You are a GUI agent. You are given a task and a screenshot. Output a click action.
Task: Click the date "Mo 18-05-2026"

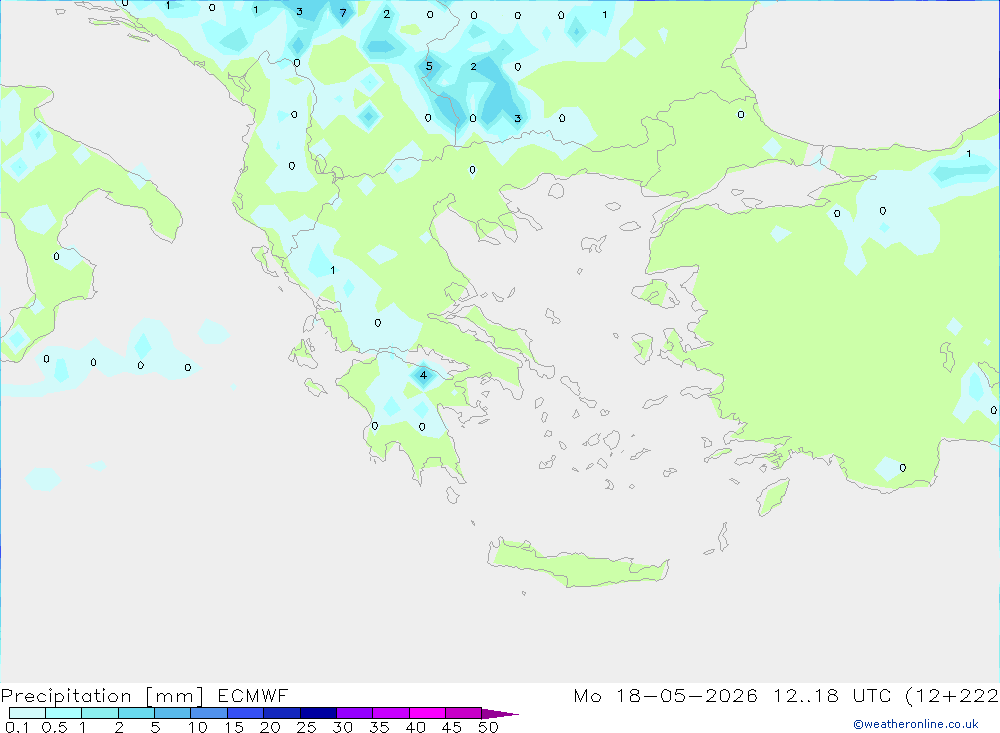click(x=665, y=695)
